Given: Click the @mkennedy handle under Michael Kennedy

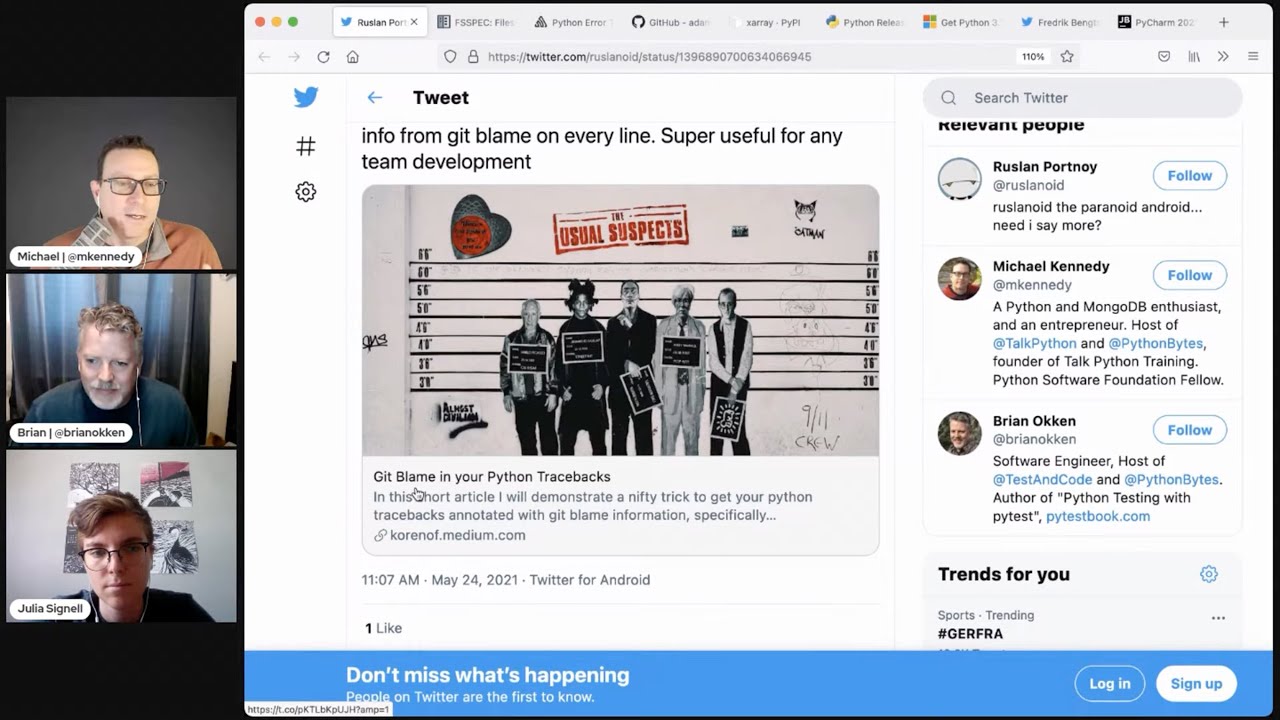Looking at the screenshot, I should click(1032, 286).
